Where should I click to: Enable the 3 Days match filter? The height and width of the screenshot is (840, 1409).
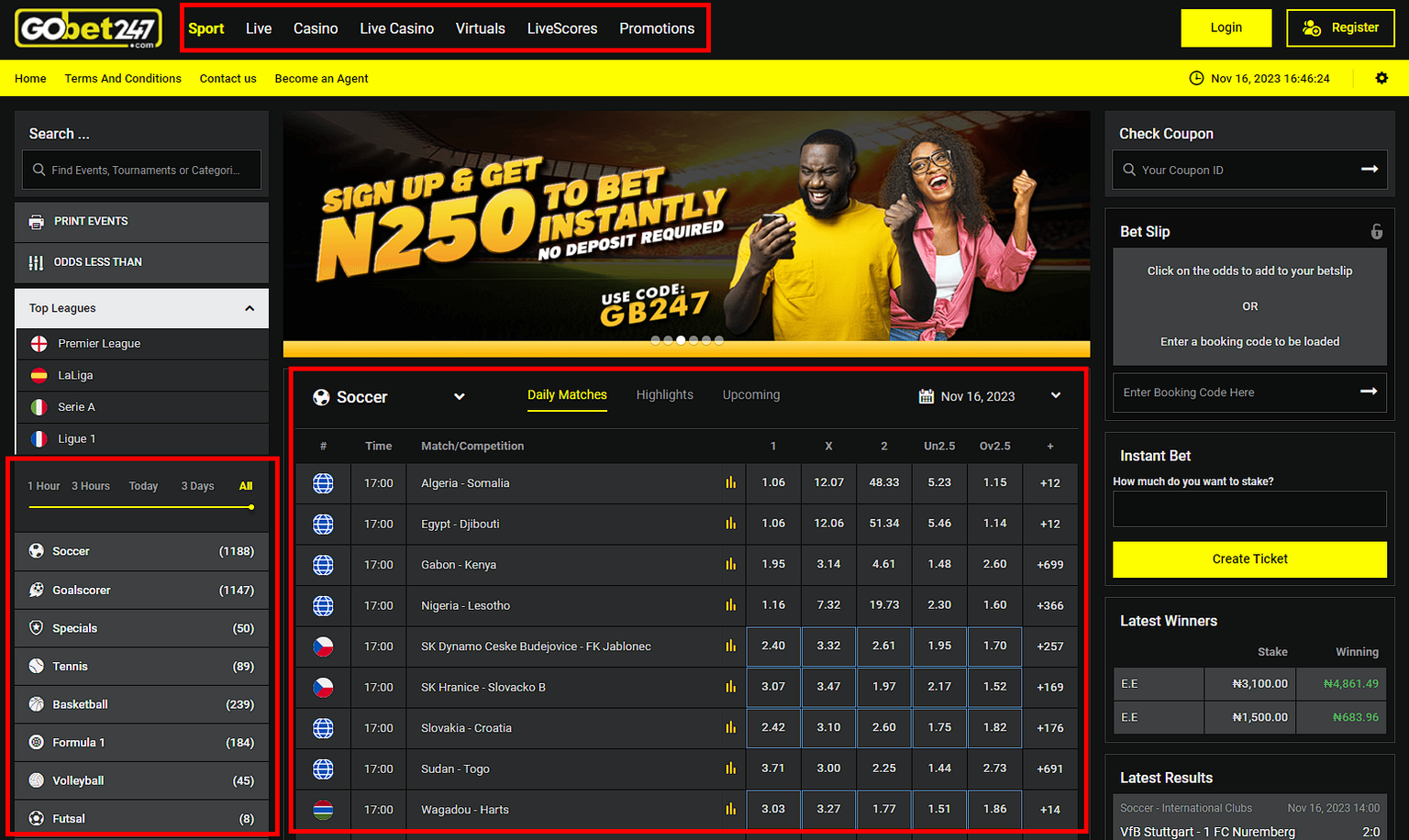(x=197, y=485)
